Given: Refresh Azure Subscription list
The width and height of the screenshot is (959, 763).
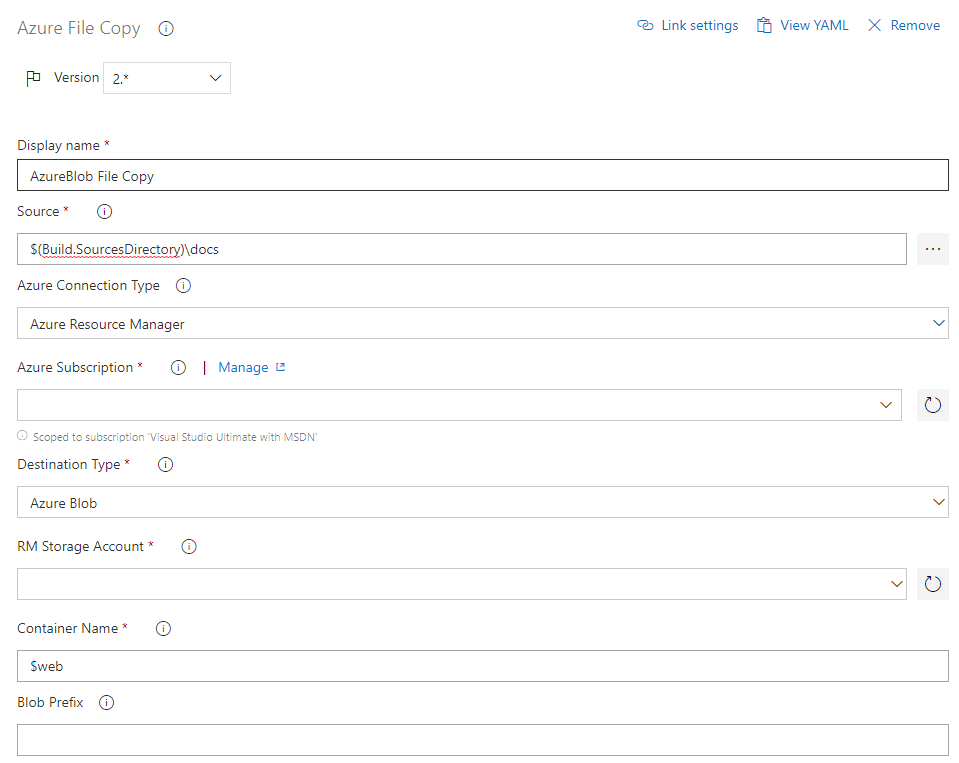Looking at the screenshot, I should click(933, 405).
